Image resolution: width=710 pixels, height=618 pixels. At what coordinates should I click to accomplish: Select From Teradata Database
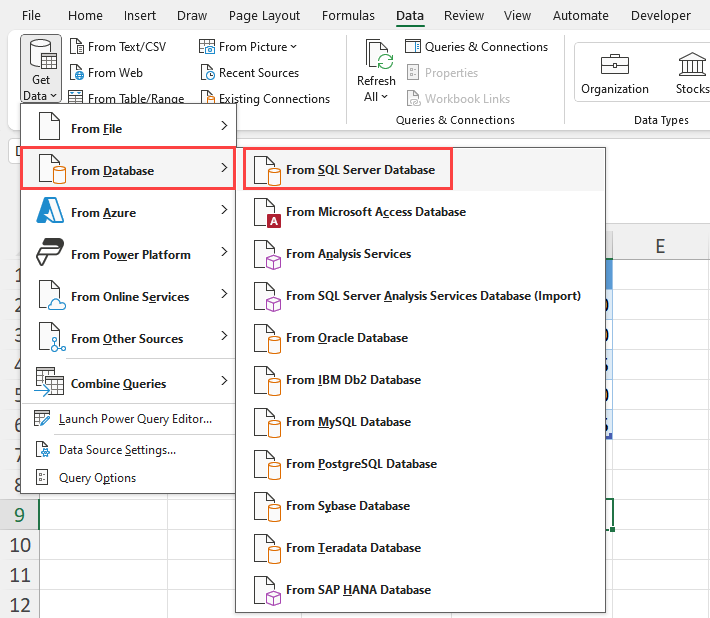coord(420,548)
